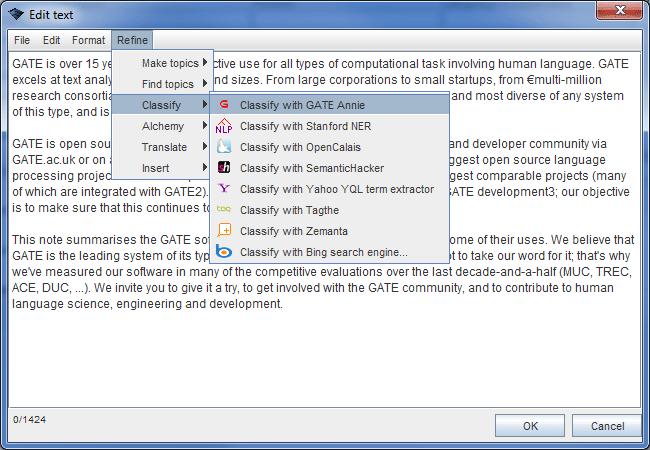Viewport: 650px width, 450px height.
Task: Expand the Alchemy submenu
Action: 162,126
